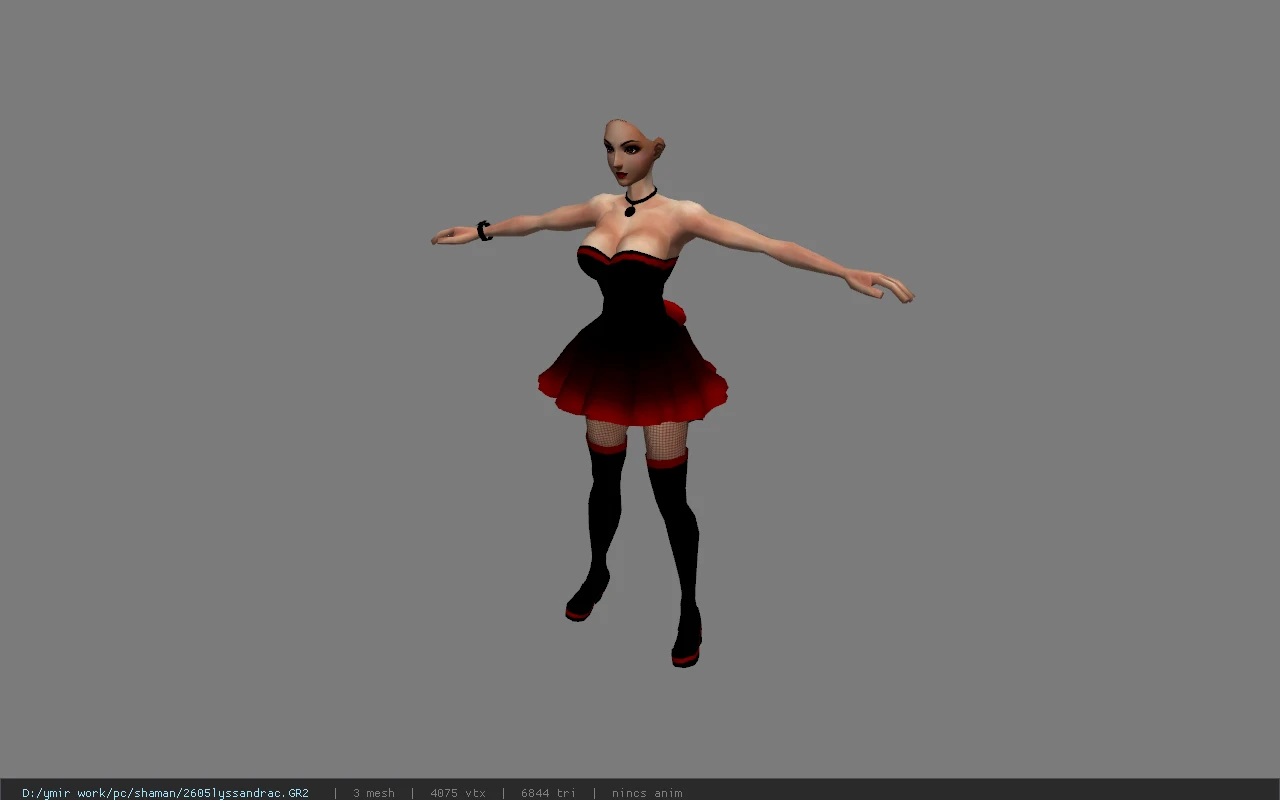Click the red trim on the dress neckline

627,258
